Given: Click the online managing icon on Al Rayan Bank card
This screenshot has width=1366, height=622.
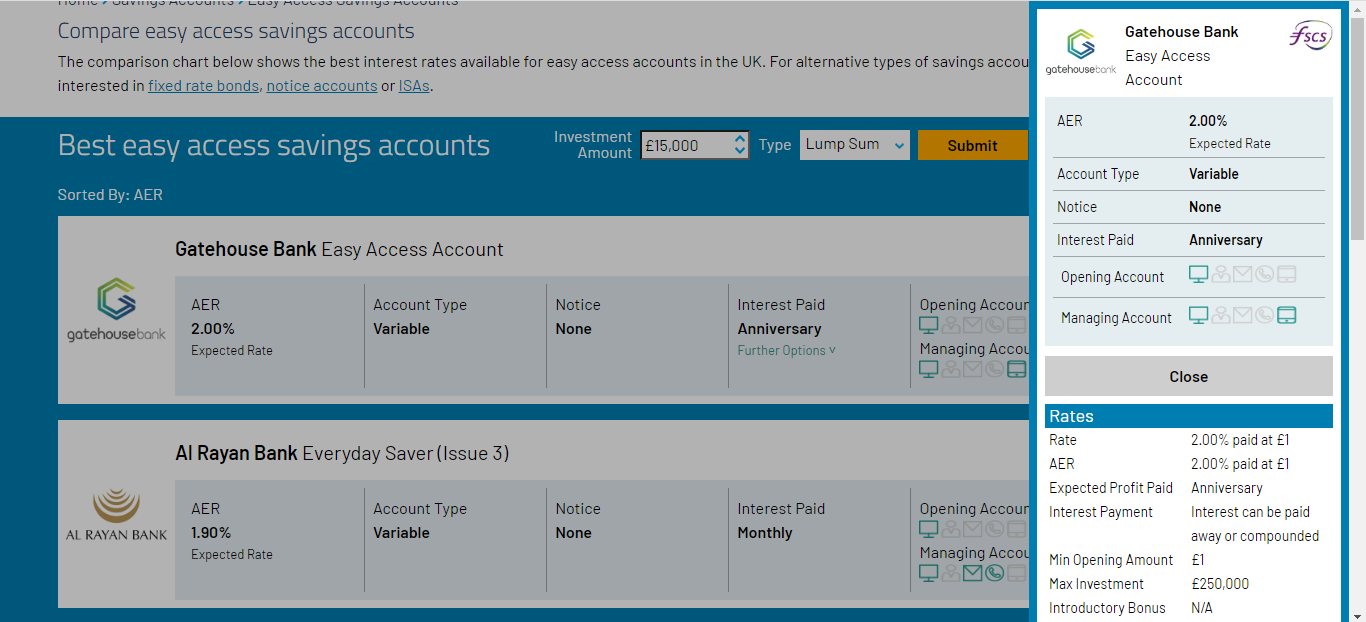Looking at the screenshot, I should click(x=929, y=573).
